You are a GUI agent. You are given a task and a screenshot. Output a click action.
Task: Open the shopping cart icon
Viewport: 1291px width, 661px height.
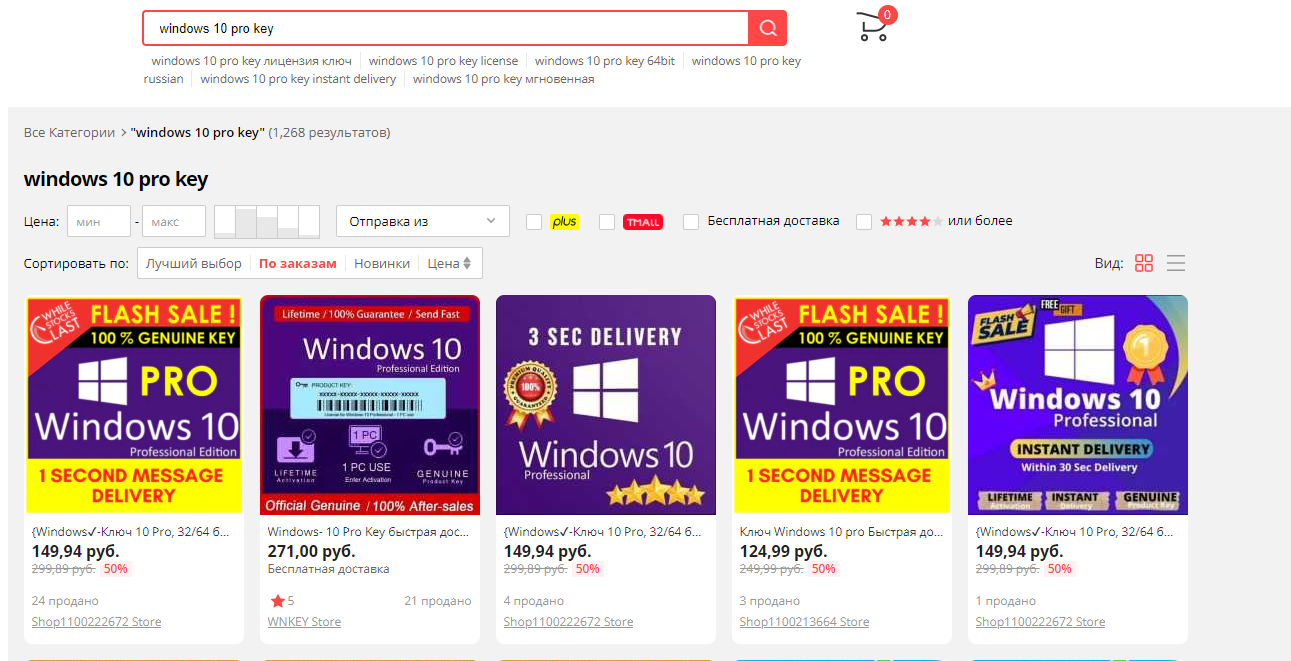[872, 27]
